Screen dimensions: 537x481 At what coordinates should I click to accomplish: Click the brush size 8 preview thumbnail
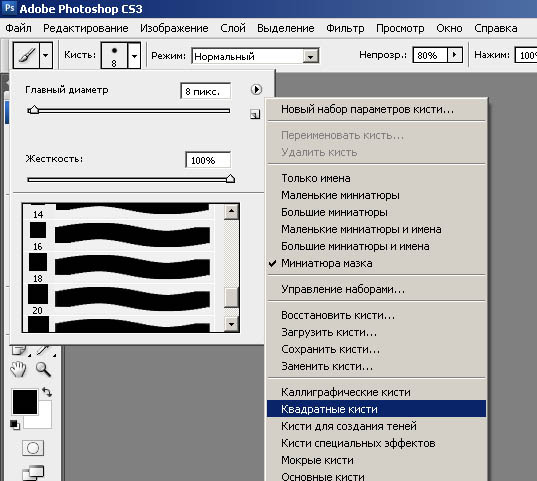(114, 56)
